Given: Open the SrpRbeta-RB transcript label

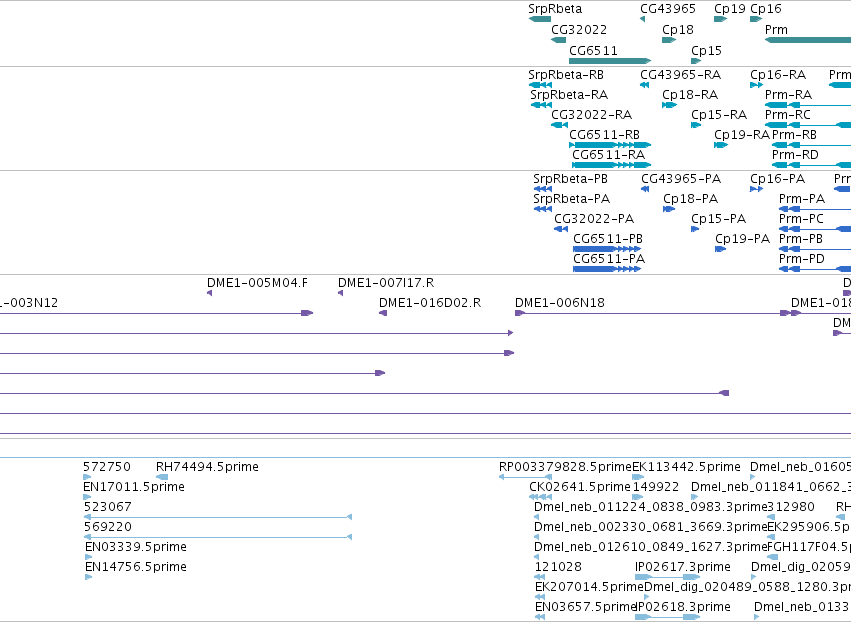Looking at the screenshot, I should (x=566, y=75).
